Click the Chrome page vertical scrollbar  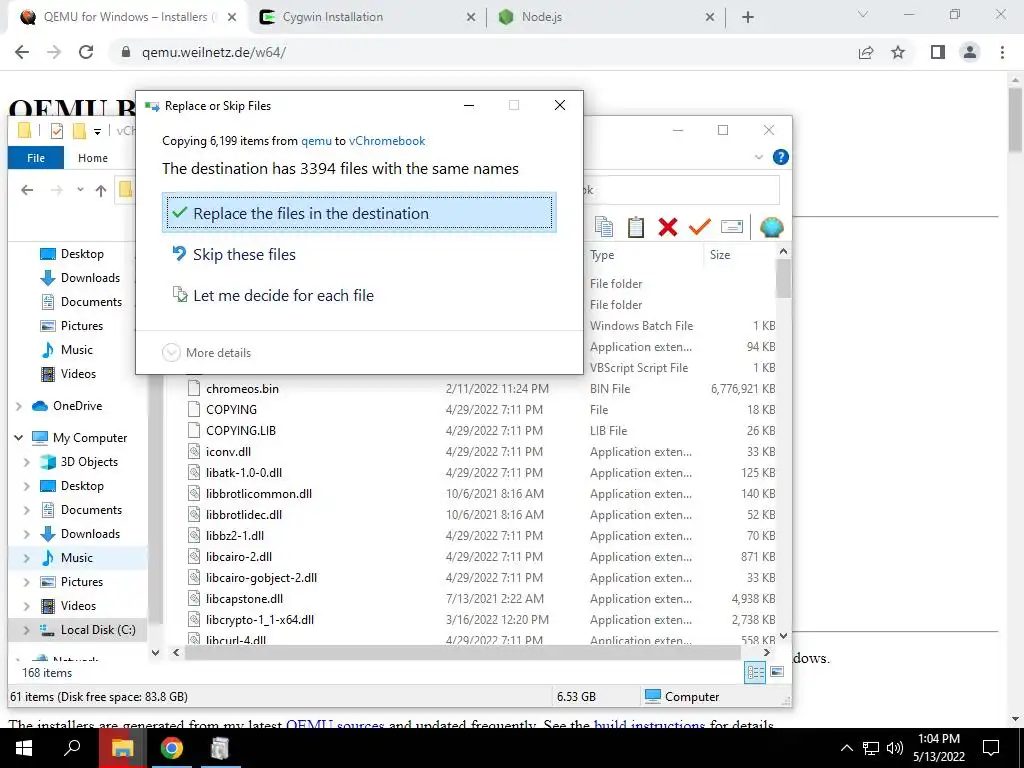(1015, 120)
